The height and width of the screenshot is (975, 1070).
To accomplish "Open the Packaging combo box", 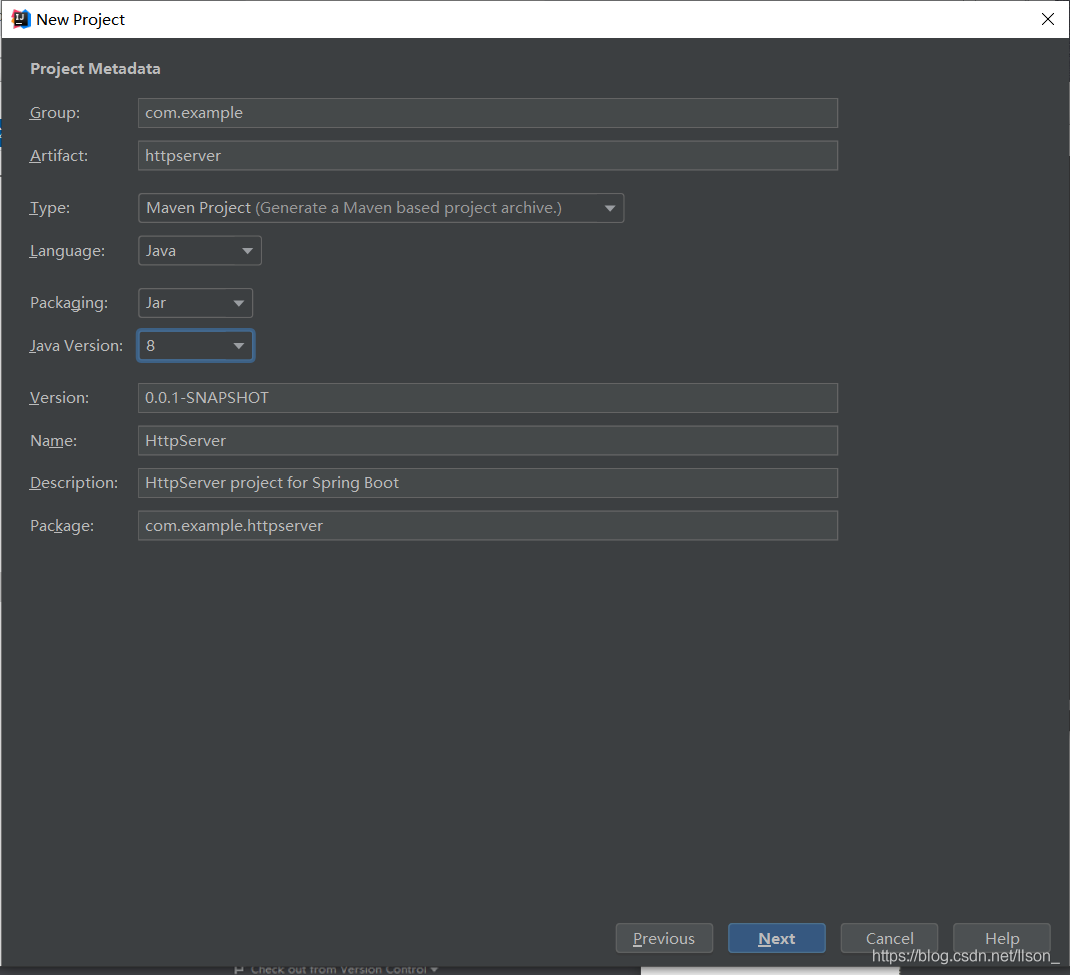I will (x=196, y=303).
